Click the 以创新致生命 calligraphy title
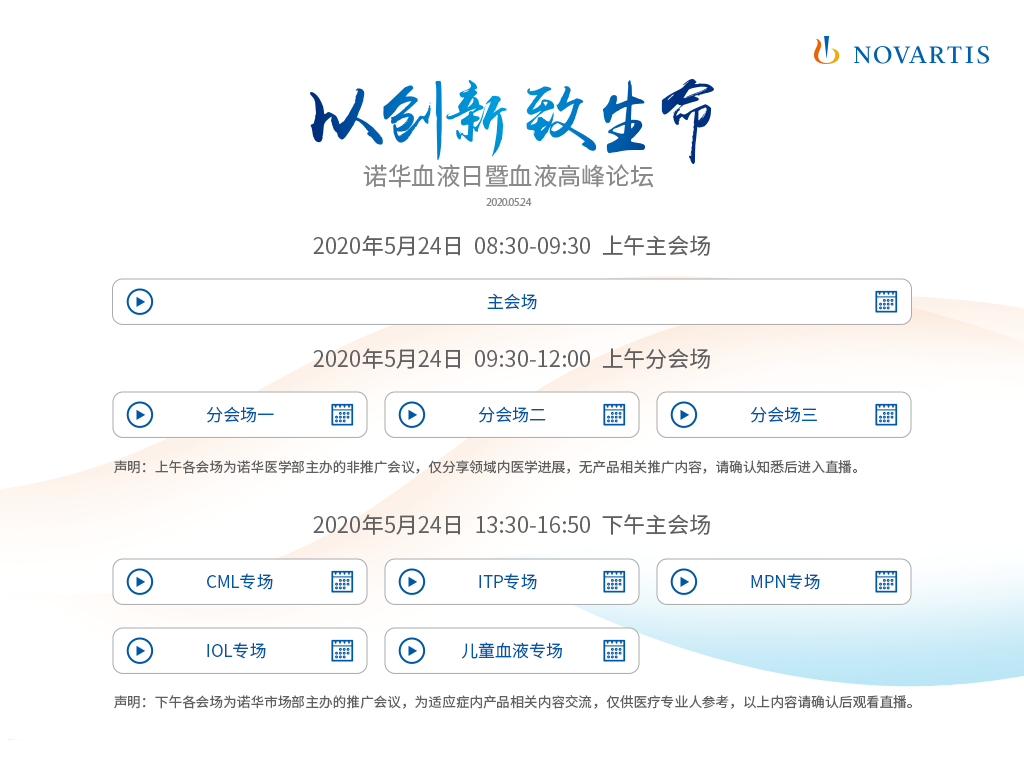Screen dimensions: 1024x768 click(512, 119)
